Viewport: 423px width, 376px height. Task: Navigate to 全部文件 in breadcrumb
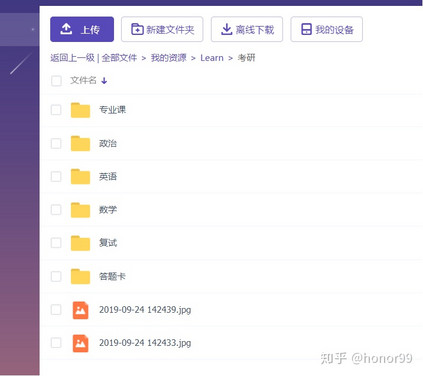pos(119,58)
